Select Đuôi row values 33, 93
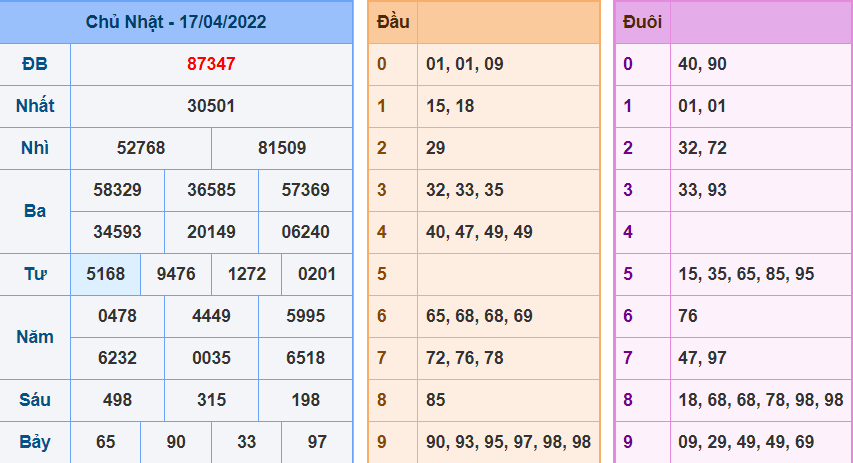Screen dimensions: 853x463 pyautogui.click(x=702, y=190)
